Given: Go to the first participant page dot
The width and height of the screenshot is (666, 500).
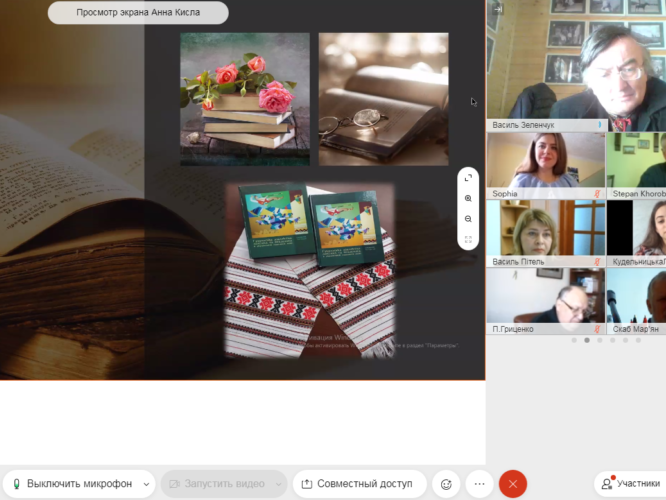Looking at the screenshot, I should pos(573,340).
